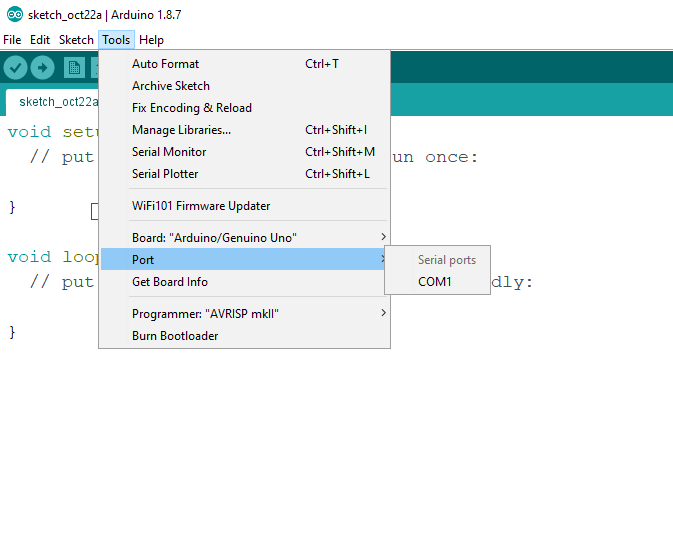
Task: Click the closing brace after loop function
Action: (12, 332)
